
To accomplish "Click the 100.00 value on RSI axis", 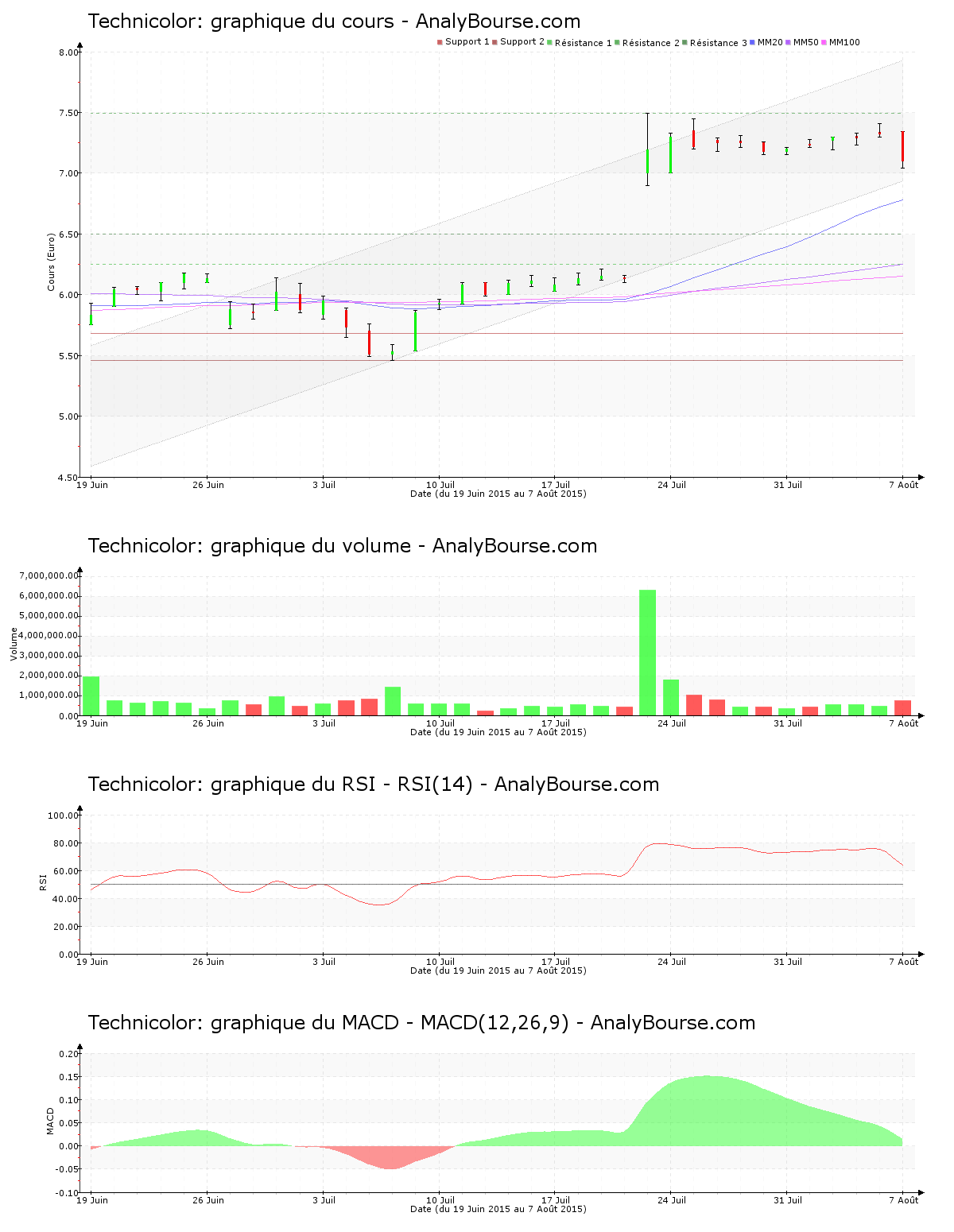I will (64, 816).
